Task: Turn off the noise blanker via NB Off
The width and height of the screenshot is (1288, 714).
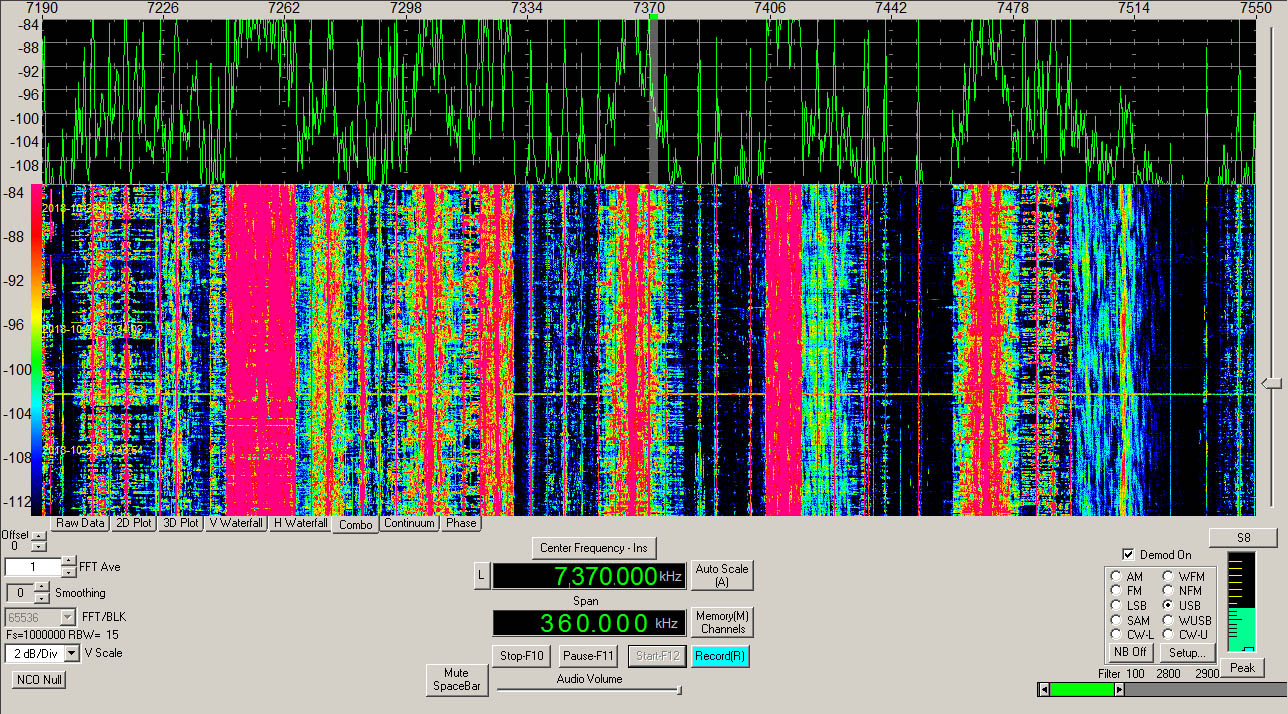Action: [1131, 652]
